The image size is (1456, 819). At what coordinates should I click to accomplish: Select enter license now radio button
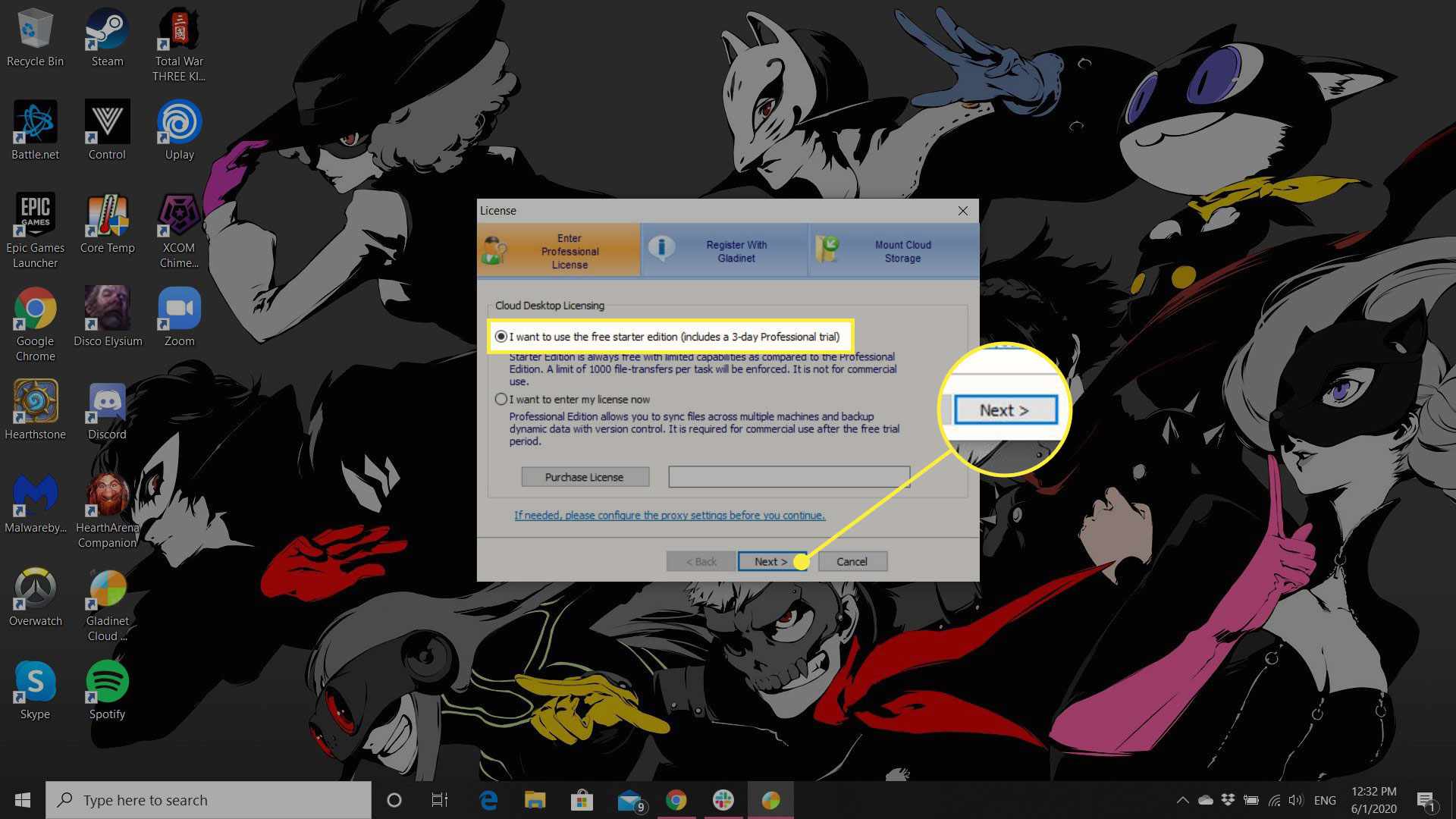coord(501,399)
